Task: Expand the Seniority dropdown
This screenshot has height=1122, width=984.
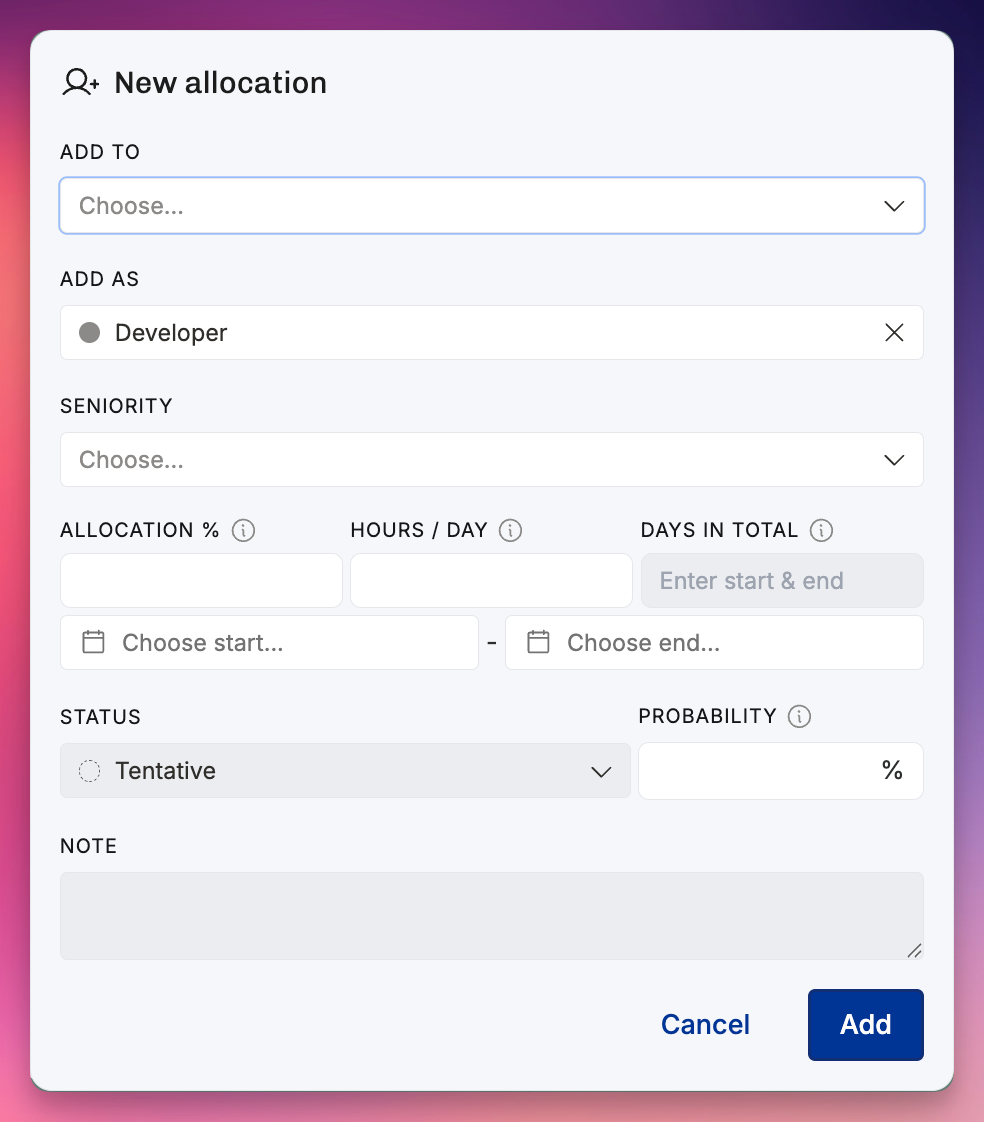Action: [492, 459]
